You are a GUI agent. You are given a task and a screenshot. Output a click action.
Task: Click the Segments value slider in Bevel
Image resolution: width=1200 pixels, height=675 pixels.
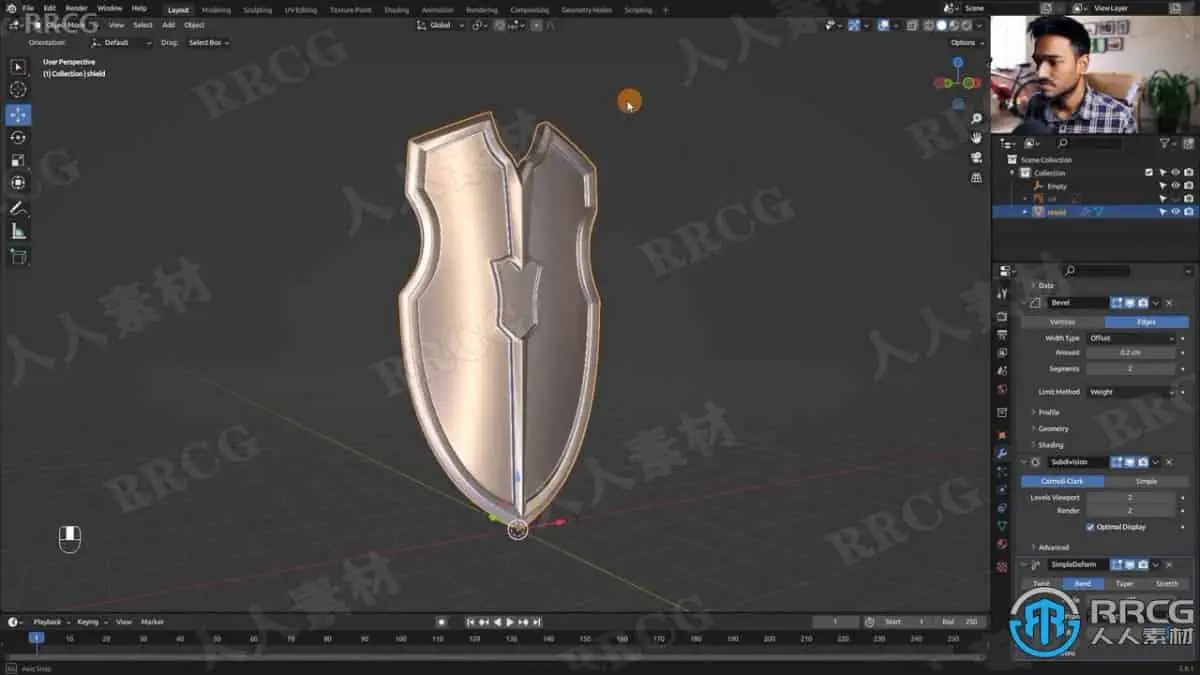[1130, 368]
